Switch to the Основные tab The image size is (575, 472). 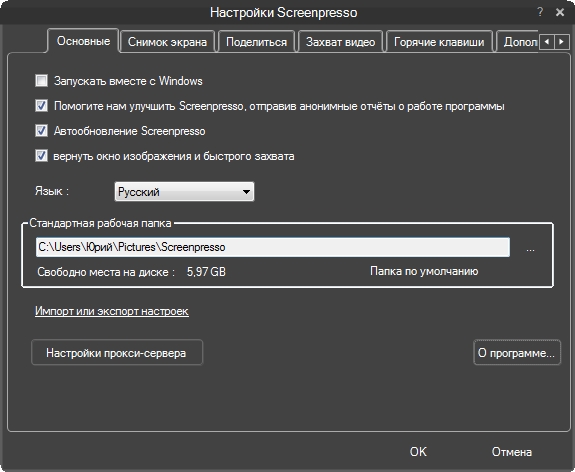click(x=83, y=41)
